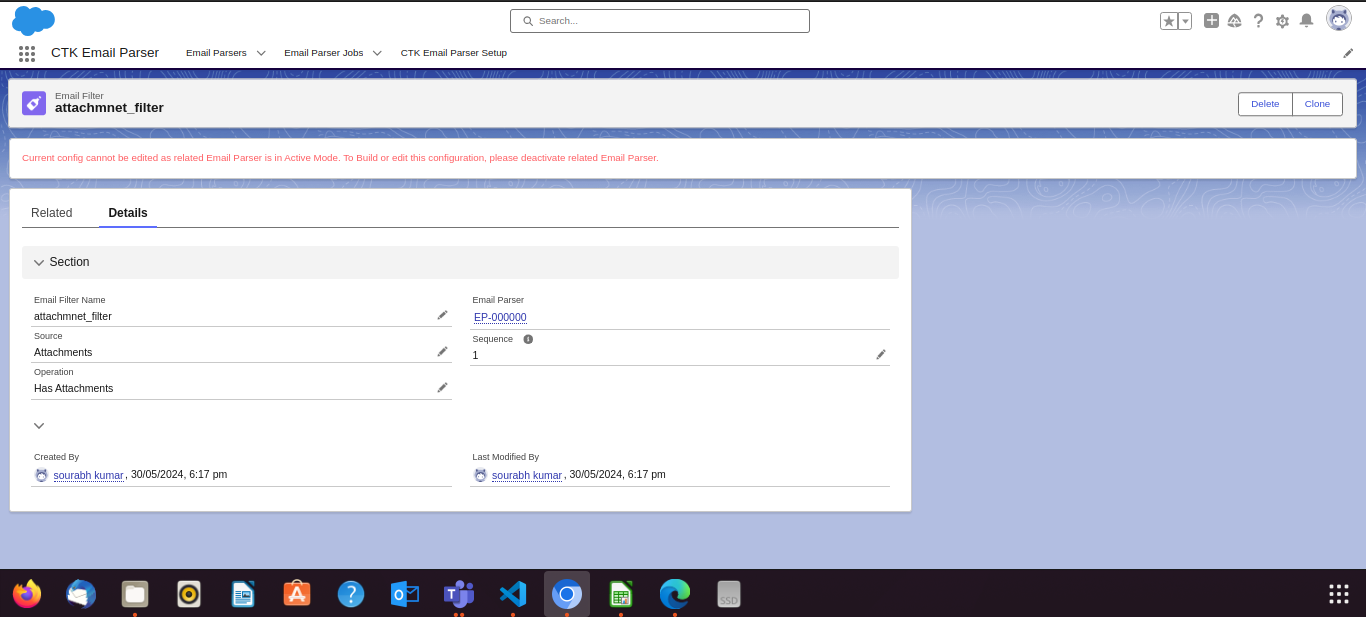Click inside the global Search box
Image resolution: width=1366 pixels, height=617 pixels.
click(660, 21)
